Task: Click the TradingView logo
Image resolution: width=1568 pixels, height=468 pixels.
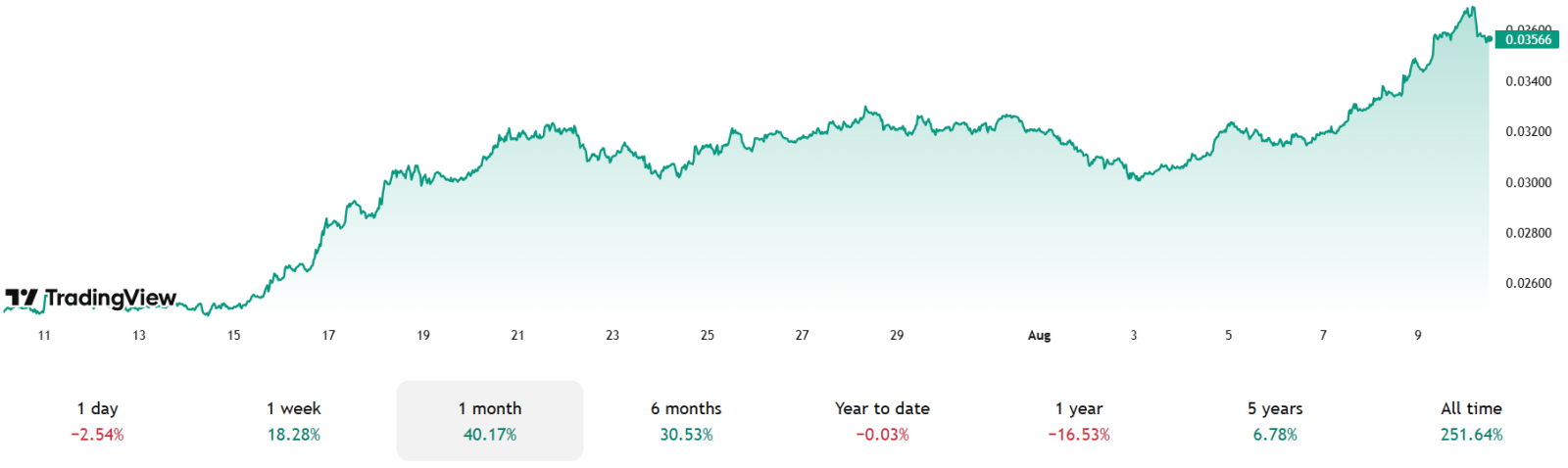Action: pyautogui.click(x=91, y=298)
